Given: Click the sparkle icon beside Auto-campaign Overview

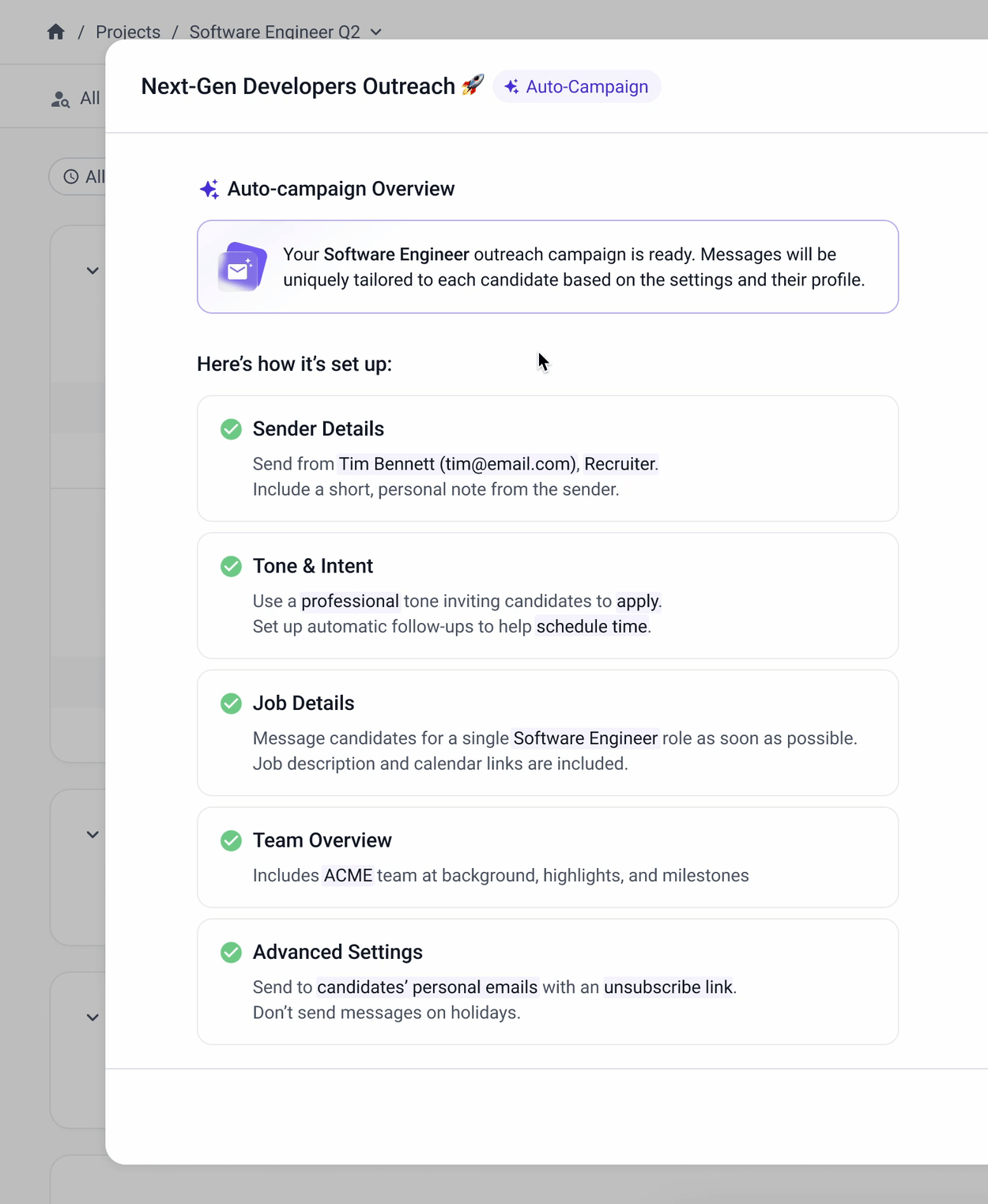Looking at the screenshot, I should tap(209, 189).
